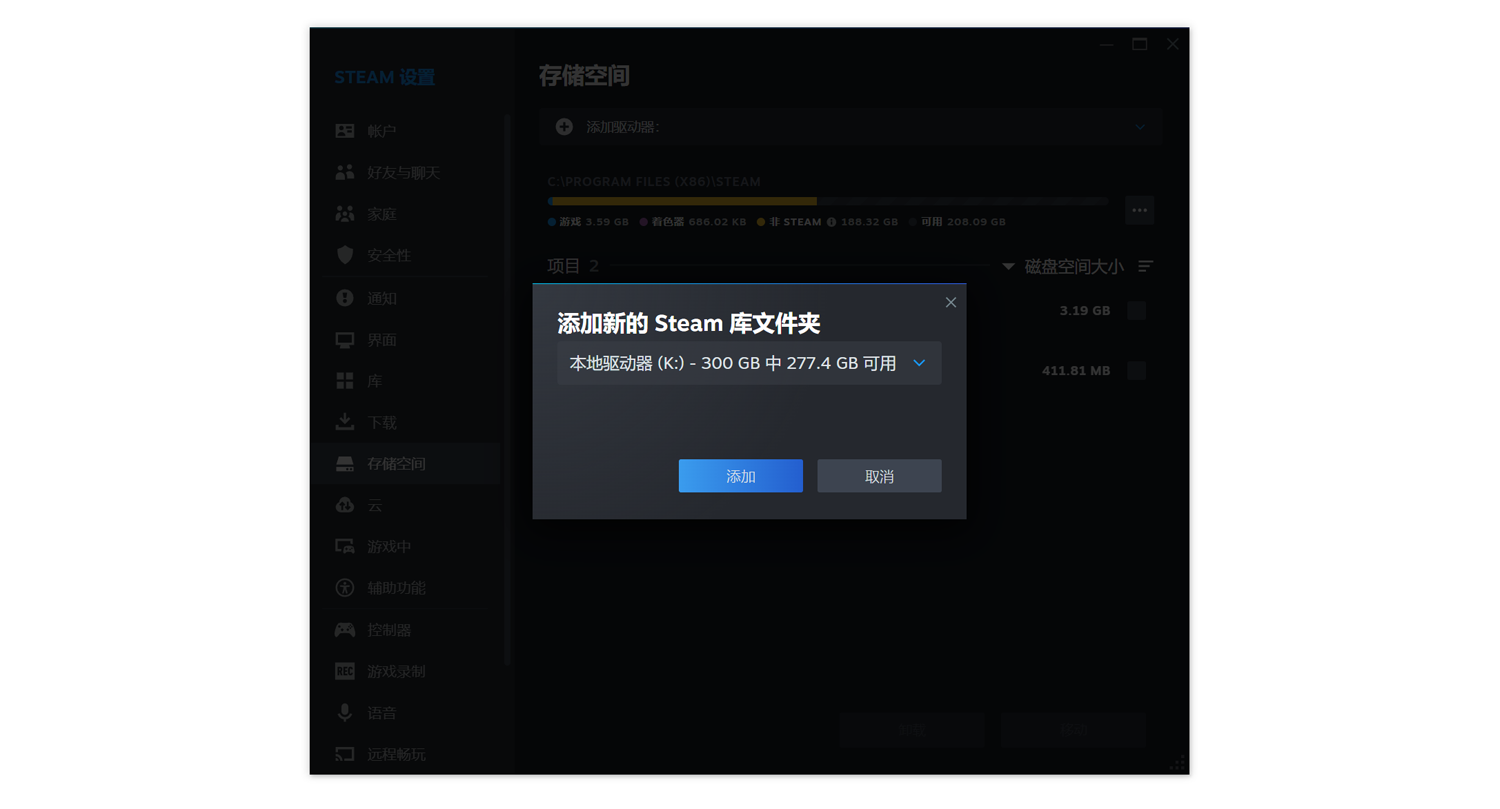Image resolution: width=1500 pixels, height=809 pixels.
Task: Click the 411.81 MB size value
Action: 1076,371
